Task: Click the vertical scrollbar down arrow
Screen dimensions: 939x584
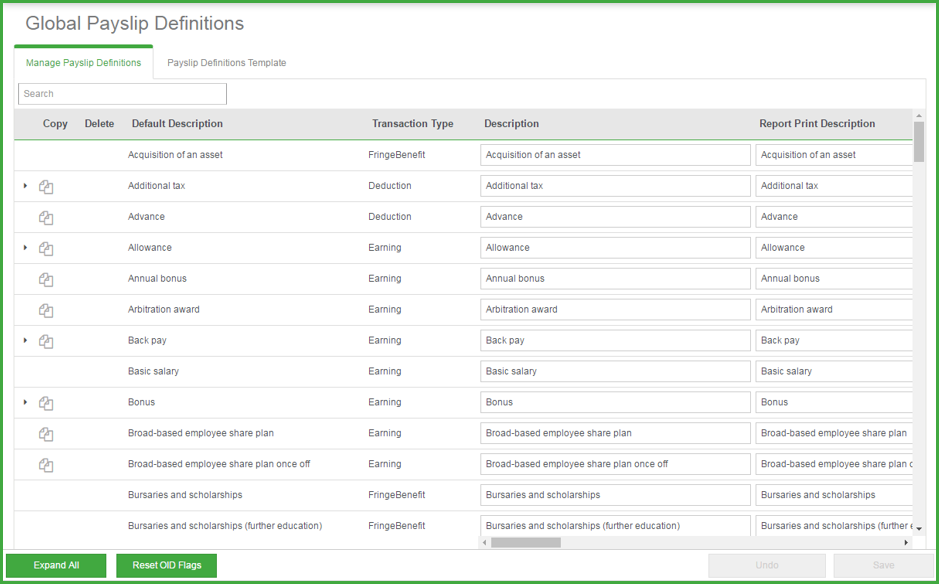Action: pyautogui.click(x=919, y=529)
